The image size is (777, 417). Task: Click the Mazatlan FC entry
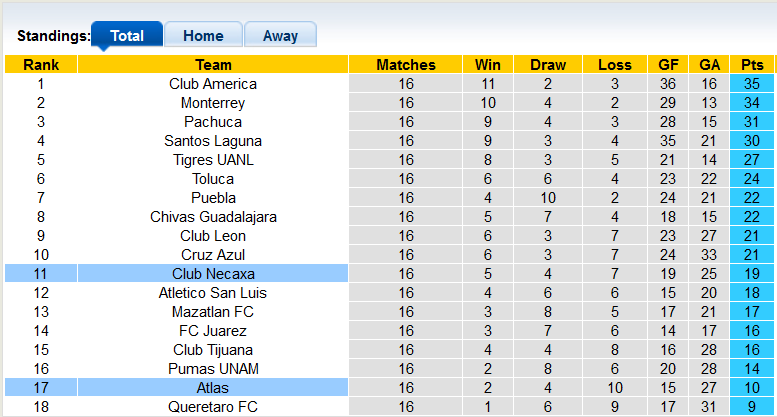click(x=213, y=312)
